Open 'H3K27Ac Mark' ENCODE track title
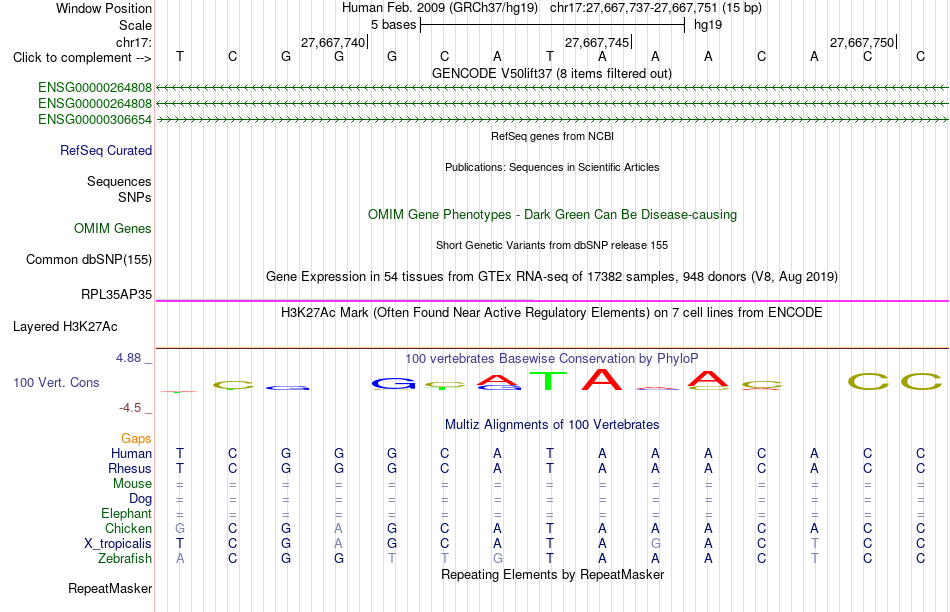Screen dimensions: 950x612 click(551, 313)
